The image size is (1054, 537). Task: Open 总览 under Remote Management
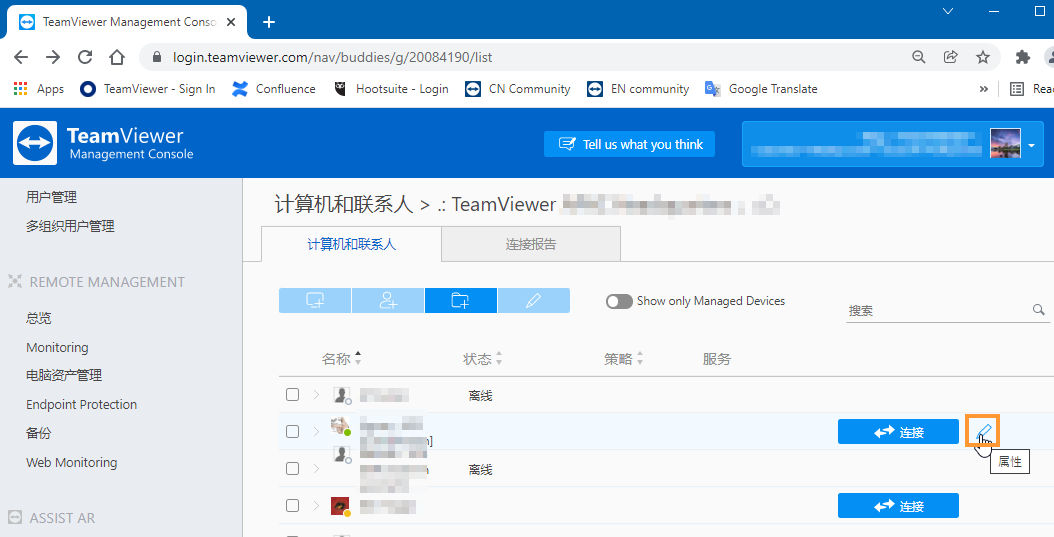(38, 318)
